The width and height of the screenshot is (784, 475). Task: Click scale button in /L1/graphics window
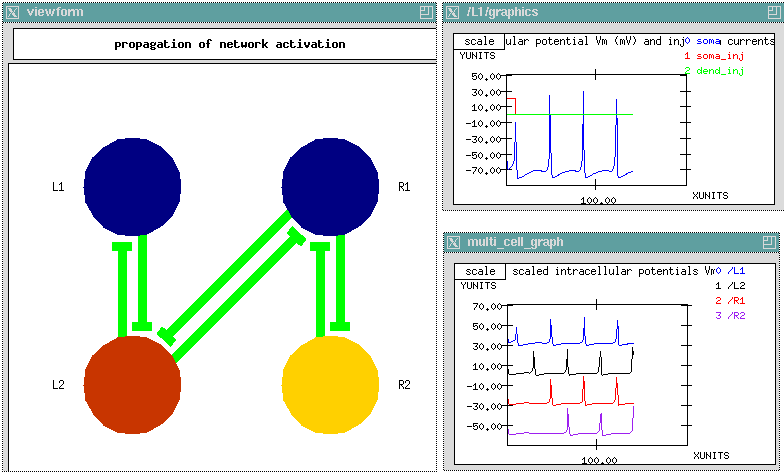point(479,42)
